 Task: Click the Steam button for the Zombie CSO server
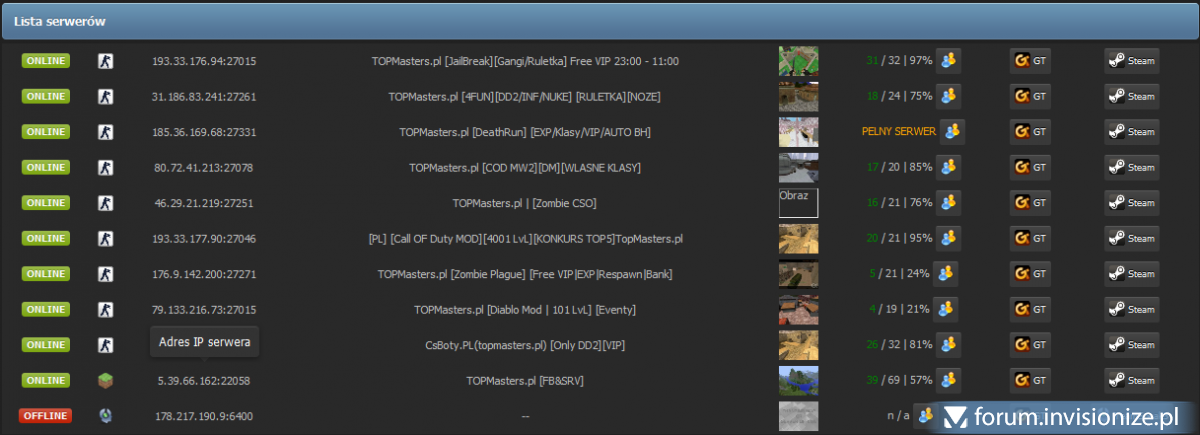click(x=1131, y=203)
